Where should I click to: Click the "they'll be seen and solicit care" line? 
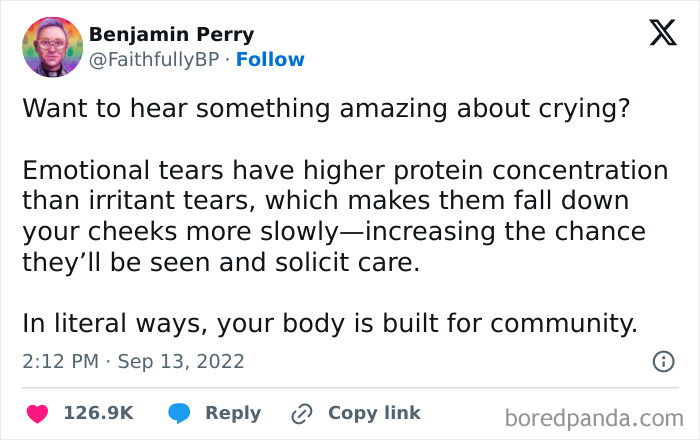click(x=221, y=262)
